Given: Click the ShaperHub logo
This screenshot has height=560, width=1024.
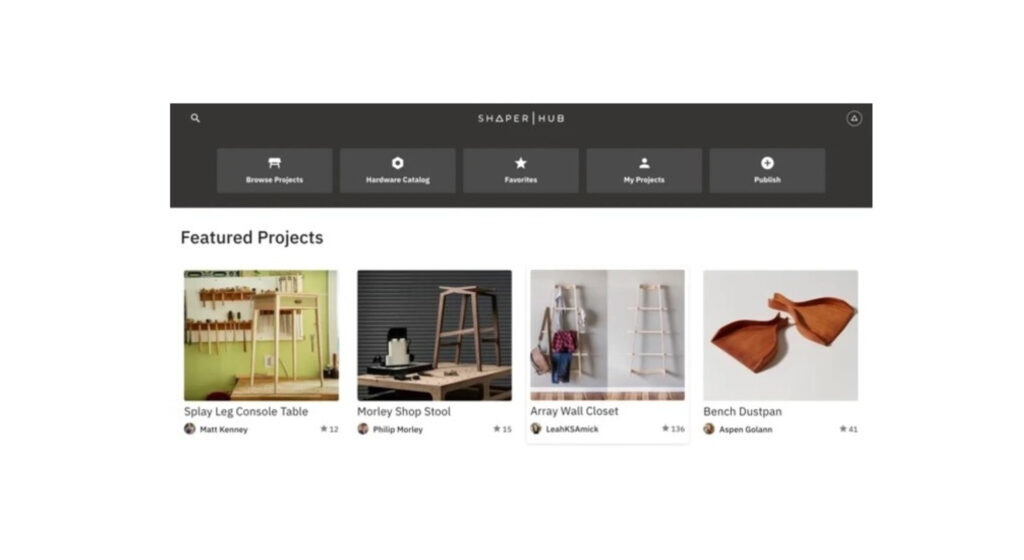Looking at the screenshot, I should (x=521, y=118).
